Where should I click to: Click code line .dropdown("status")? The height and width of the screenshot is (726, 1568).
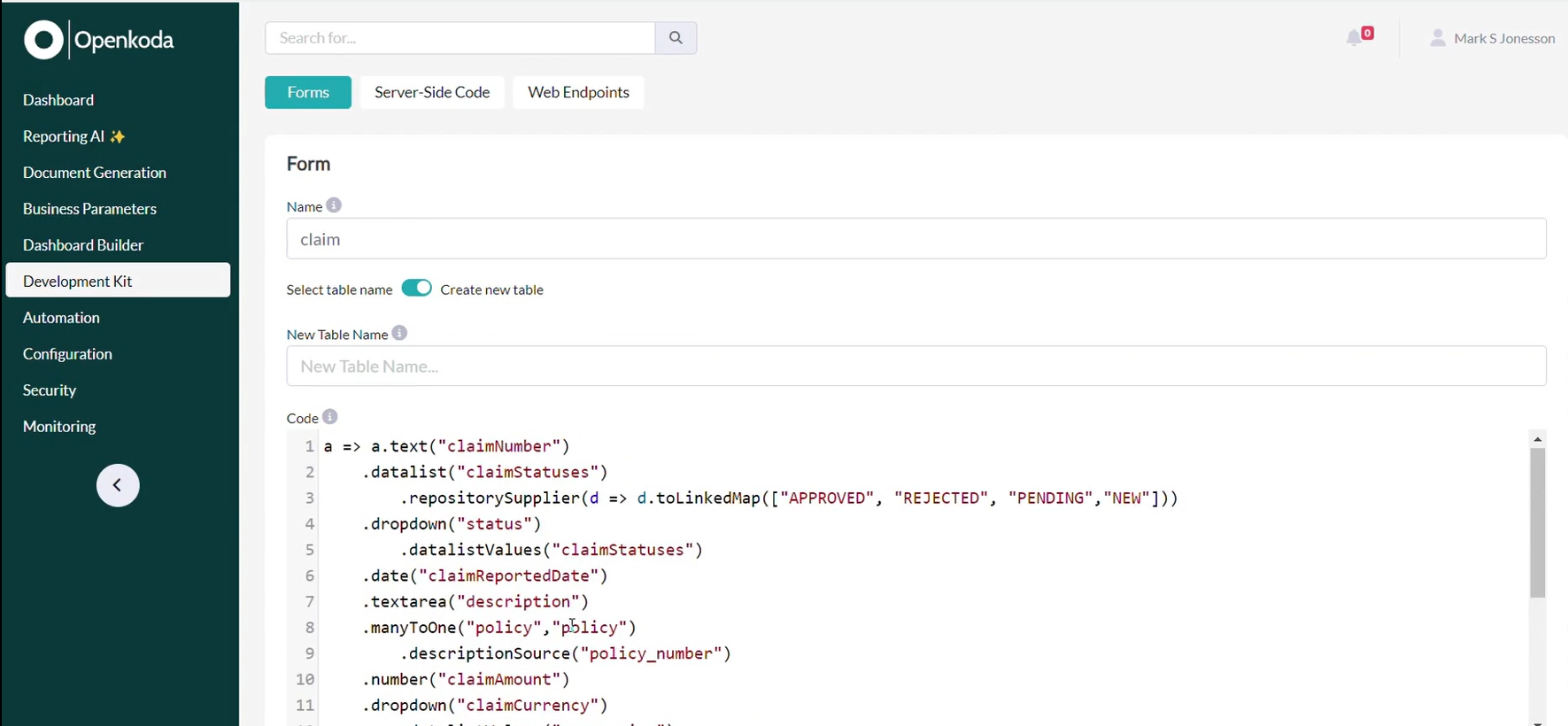(x=452, y=524)
